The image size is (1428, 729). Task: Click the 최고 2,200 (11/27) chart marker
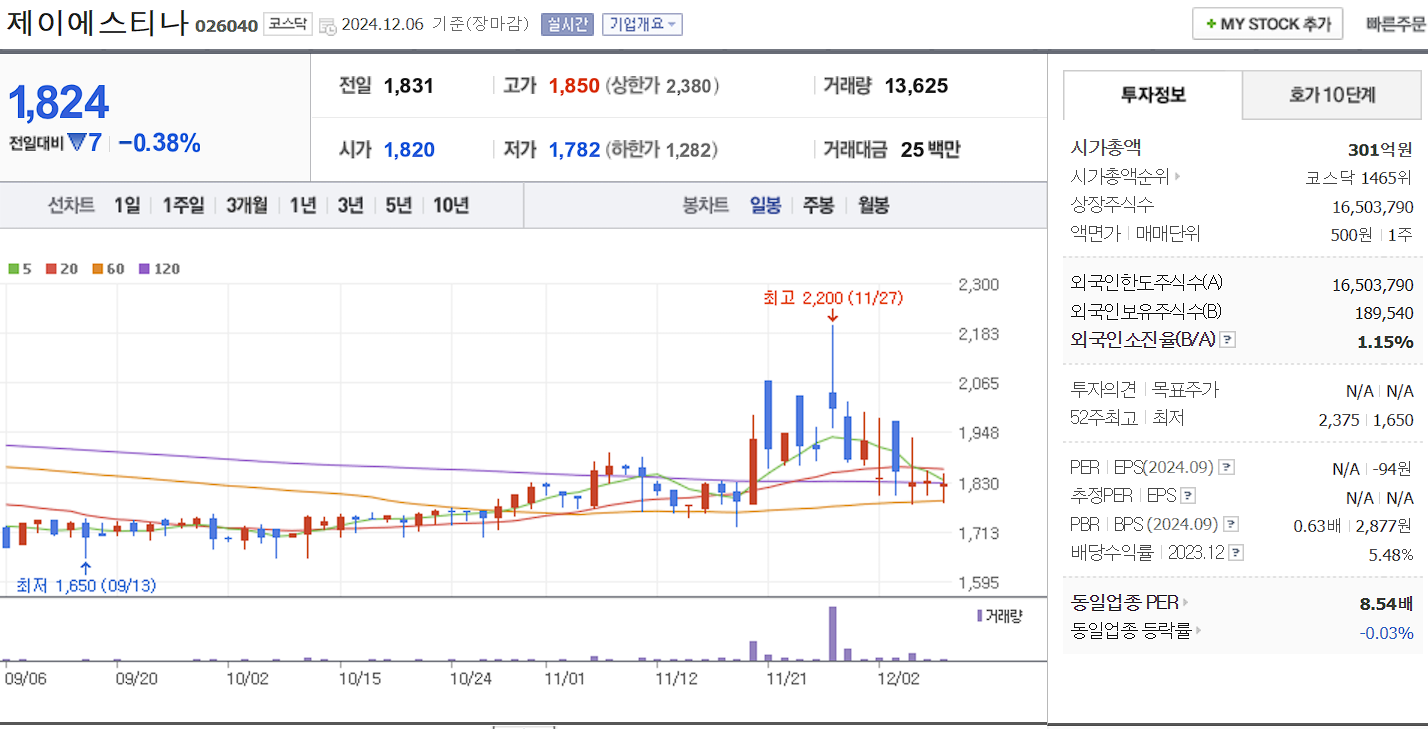[x=833, y=298]
